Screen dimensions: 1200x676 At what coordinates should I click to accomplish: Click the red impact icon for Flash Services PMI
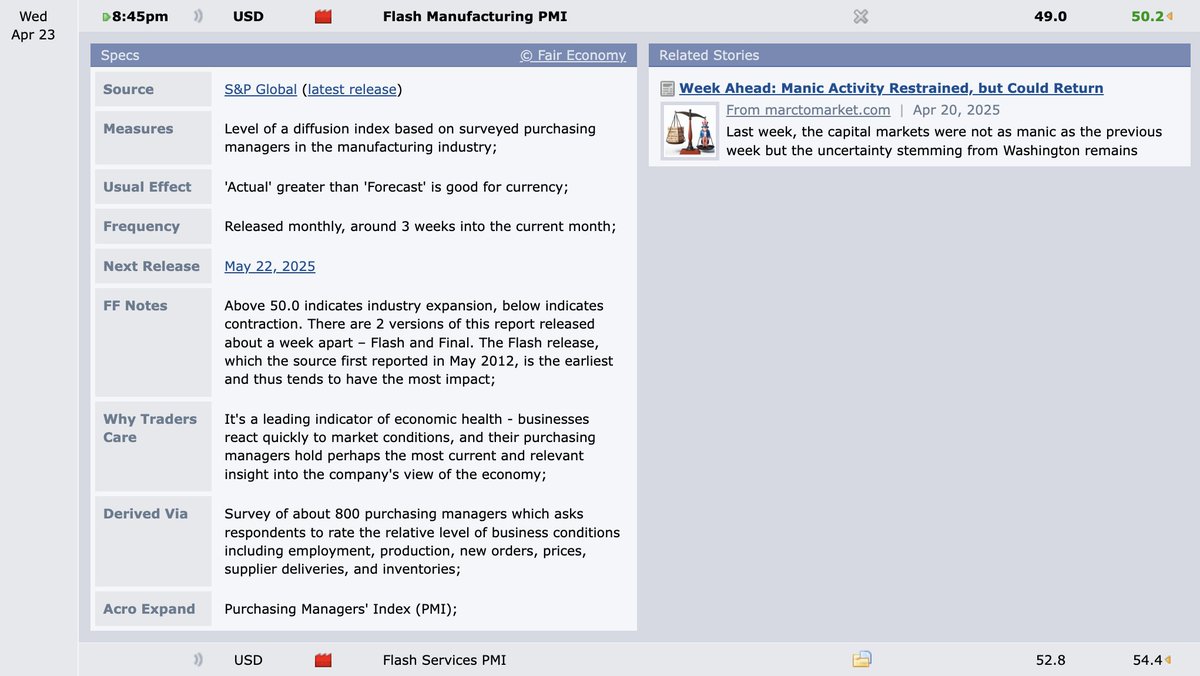(x=323, y=660)
